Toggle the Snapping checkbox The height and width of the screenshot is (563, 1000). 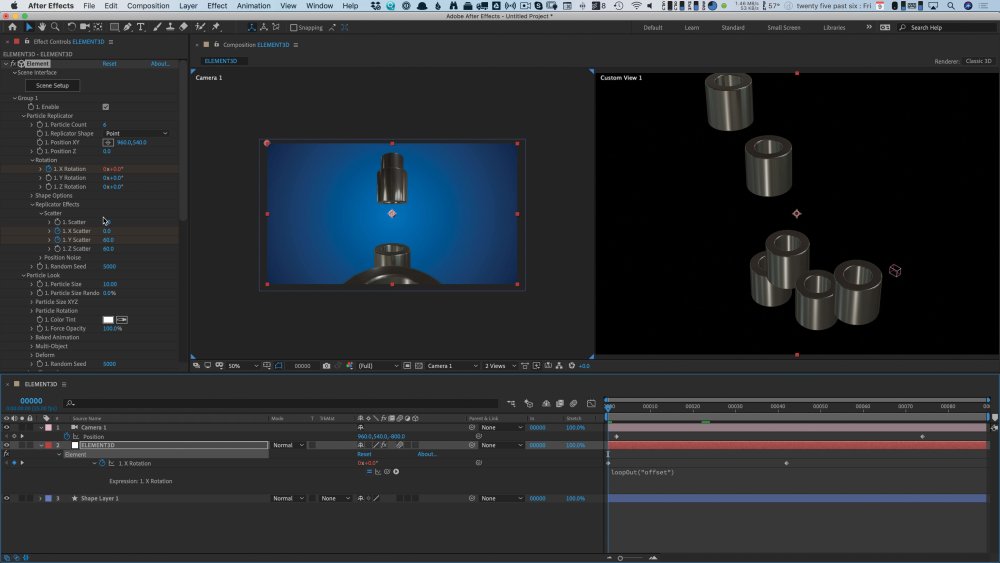click(x=293, y=27)
